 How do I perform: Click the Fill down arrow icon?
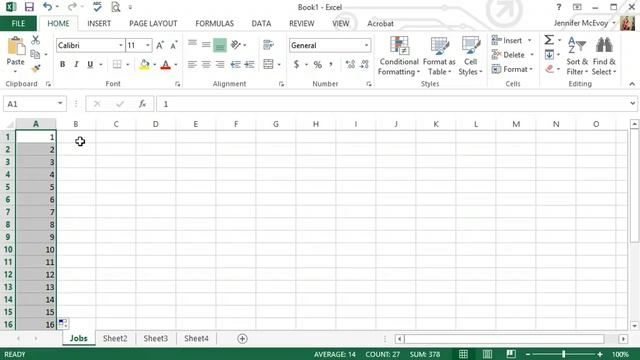point(549,54)
